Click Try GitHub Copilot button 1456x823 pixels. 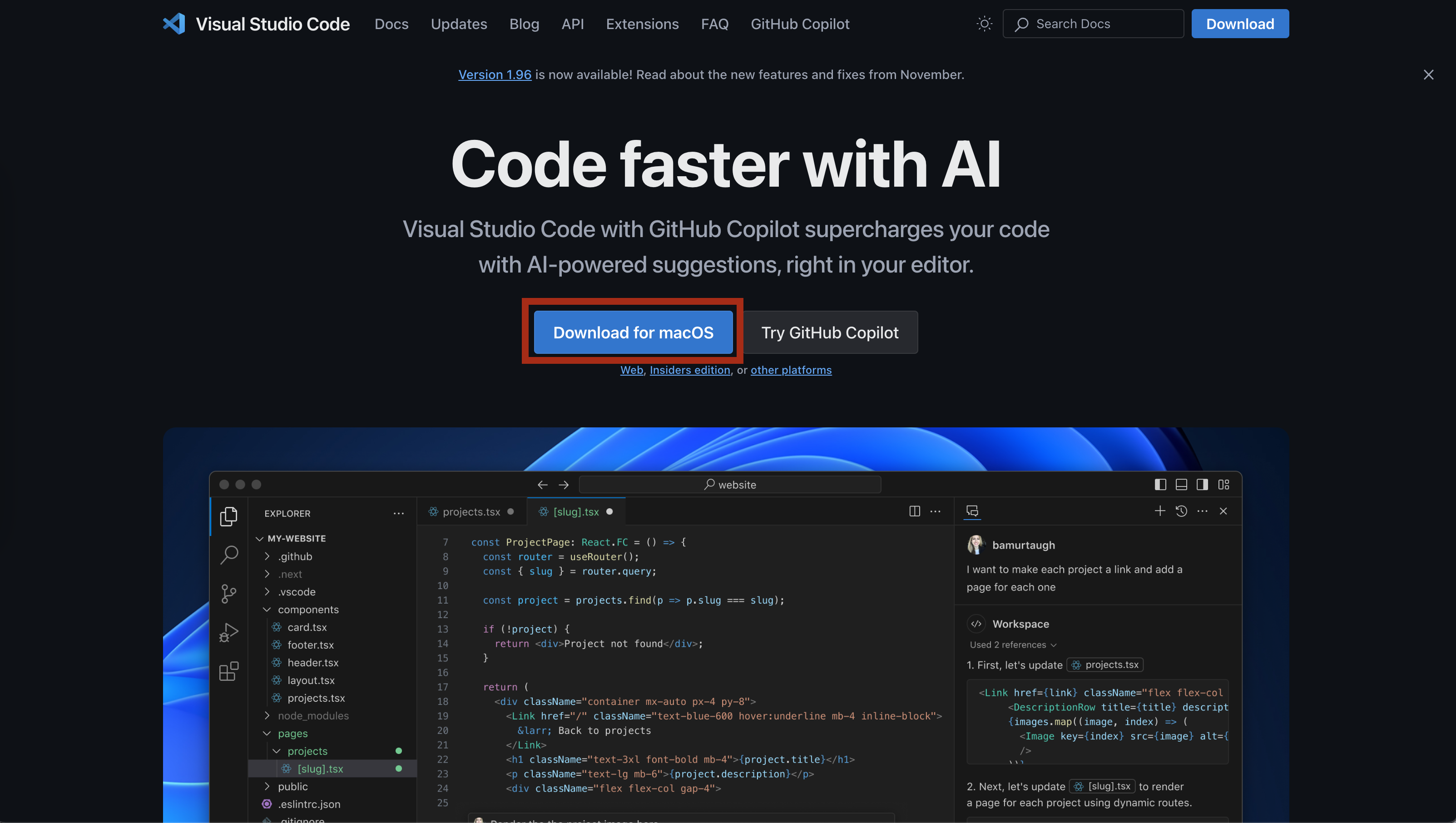(x=830, y=332)
